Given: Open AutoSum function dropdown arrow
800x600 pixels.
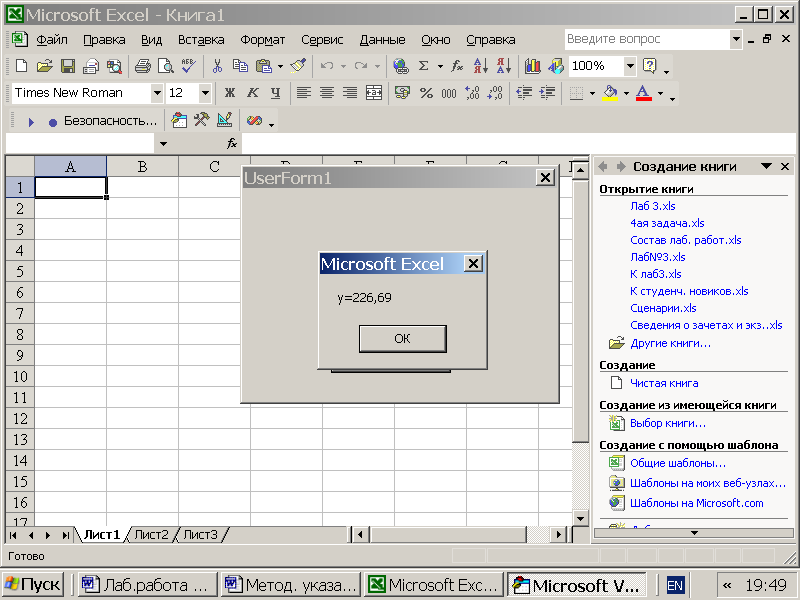Looking at the screenshot, I should 440,66.
